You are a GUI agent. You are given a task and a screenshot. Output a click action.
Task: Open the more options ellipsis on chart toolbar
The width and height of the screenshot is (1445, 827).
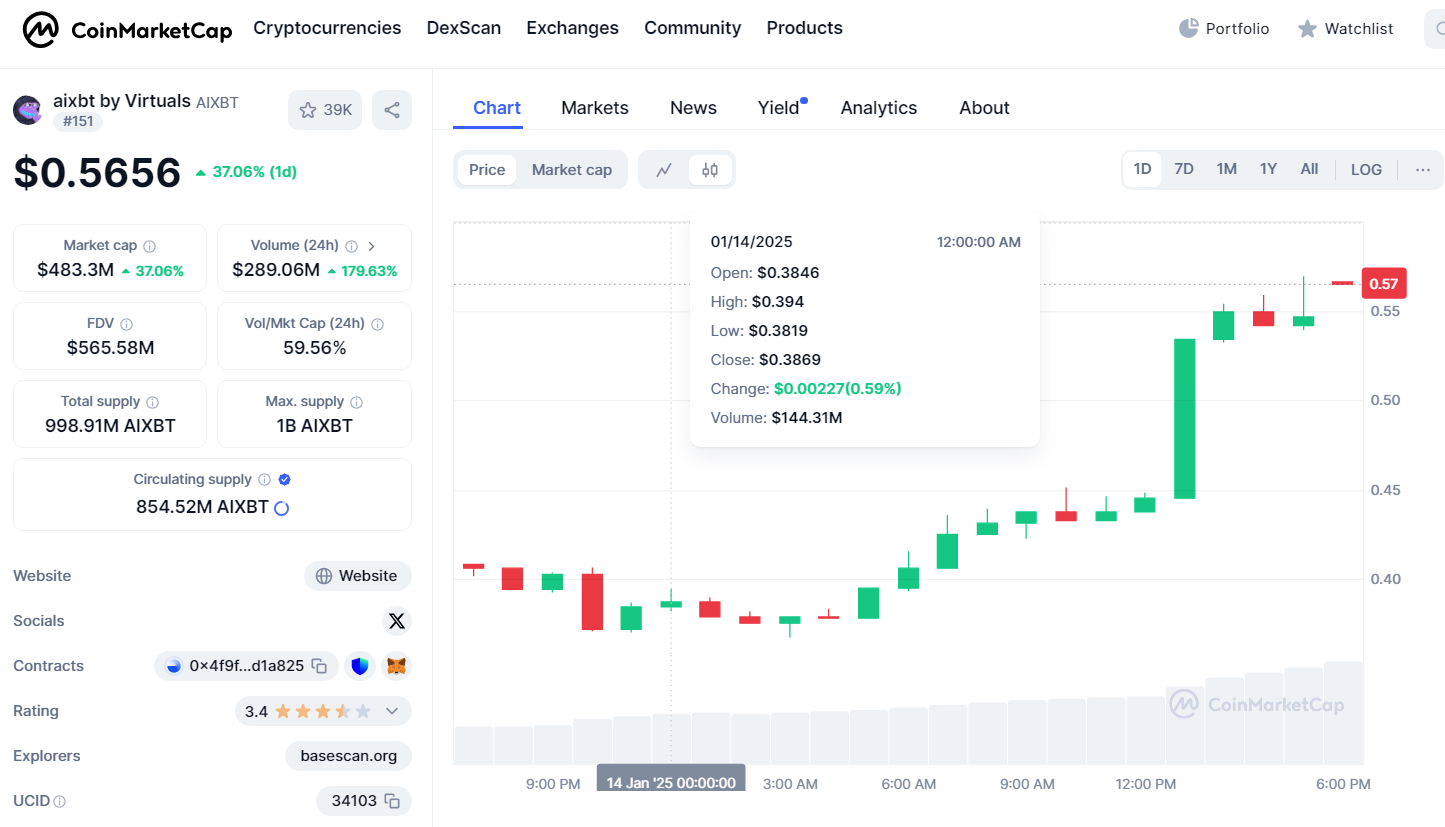(1423, 170)
